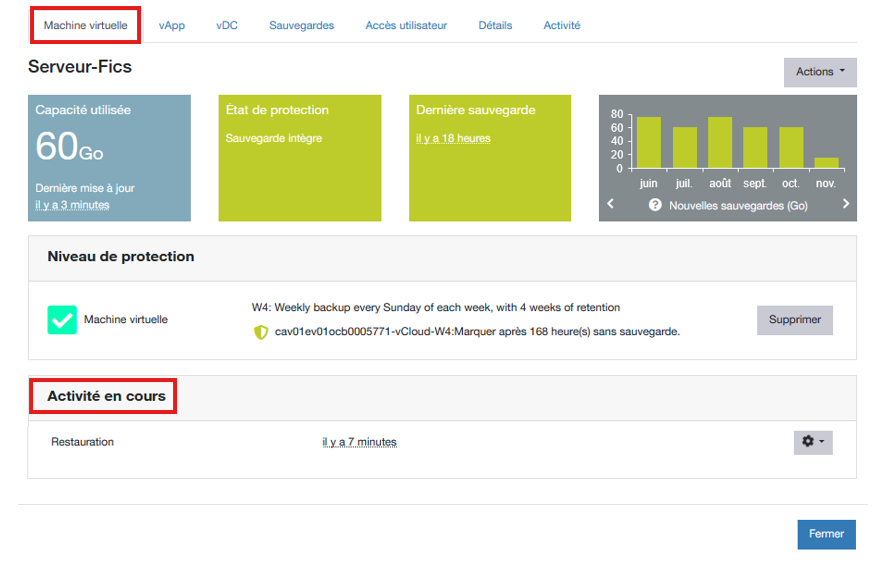
Task: Click the left arrow on backup chart
Action: click(611, 204)
